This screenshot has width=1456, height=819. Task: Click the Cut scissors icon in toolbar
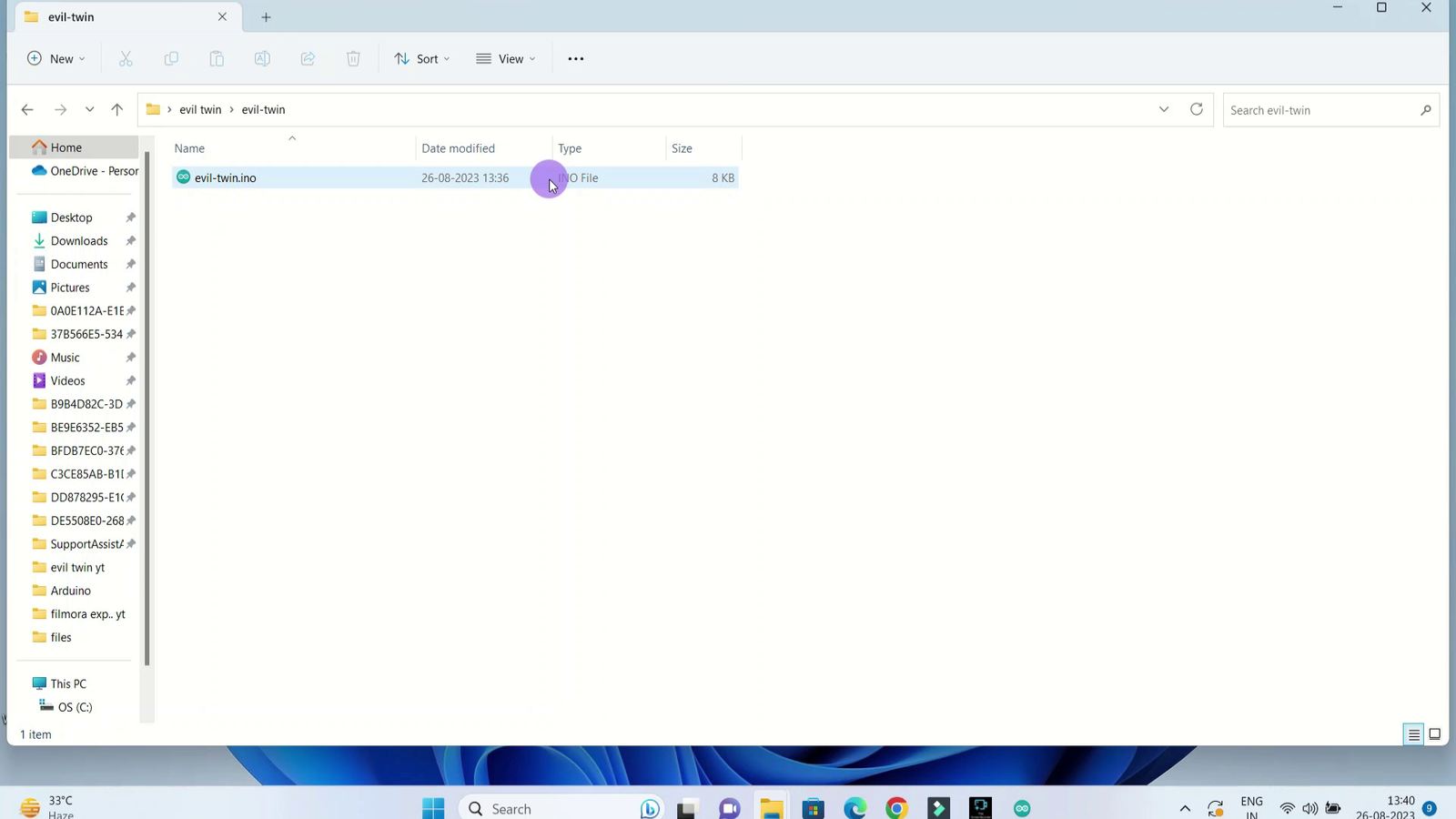click(x=126, y=59)
